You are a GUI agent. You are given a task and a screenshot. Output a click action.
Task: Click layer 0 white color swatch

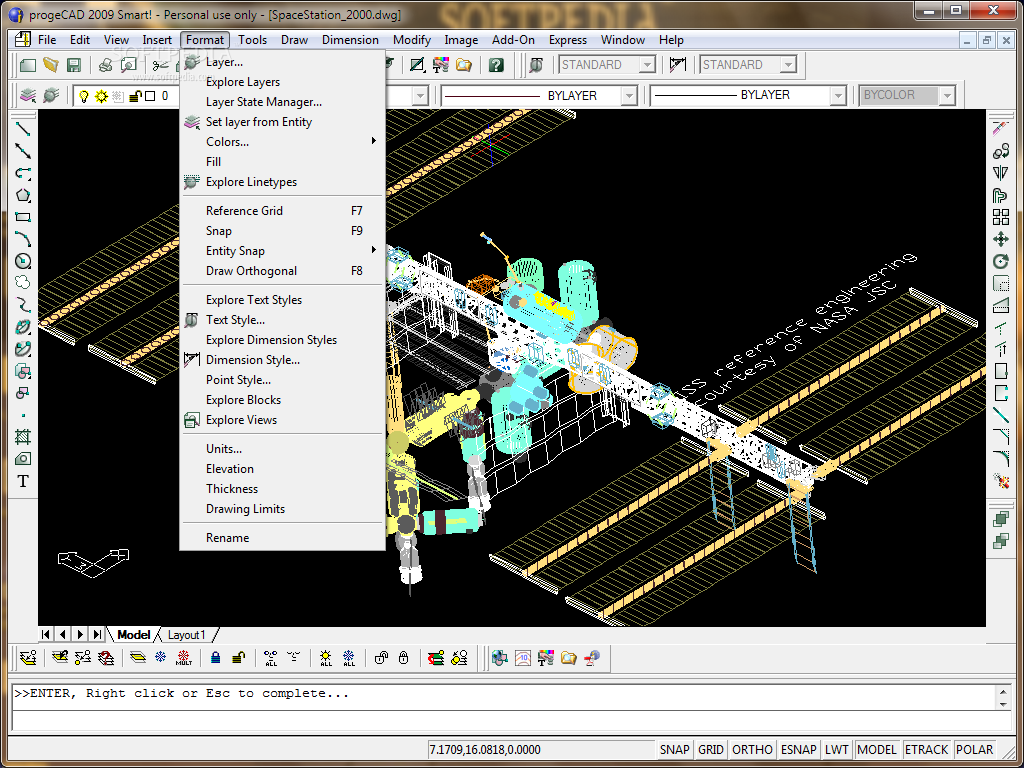coord(150,96)
